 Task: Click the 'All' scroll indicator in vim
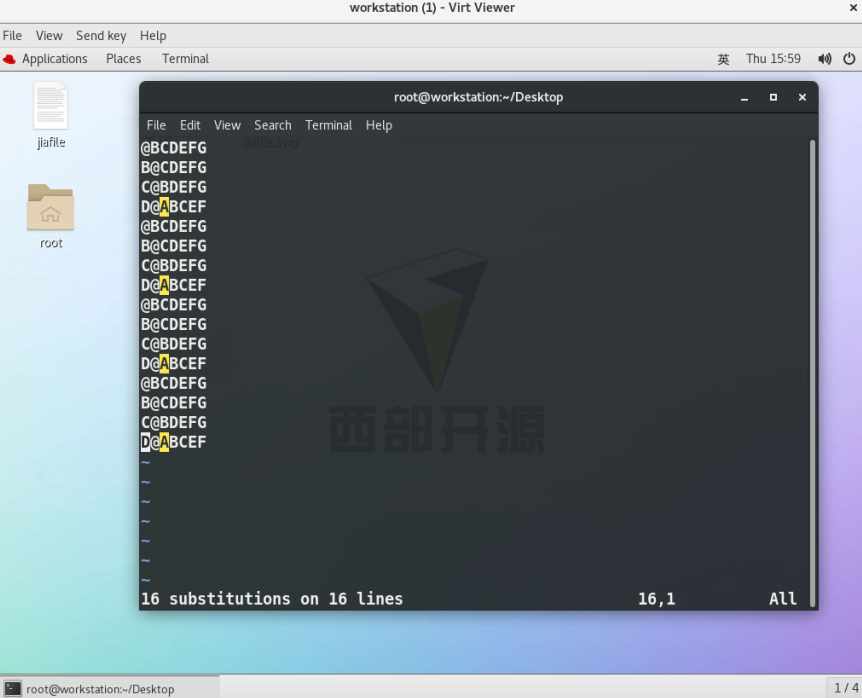(x=783, y=599)
